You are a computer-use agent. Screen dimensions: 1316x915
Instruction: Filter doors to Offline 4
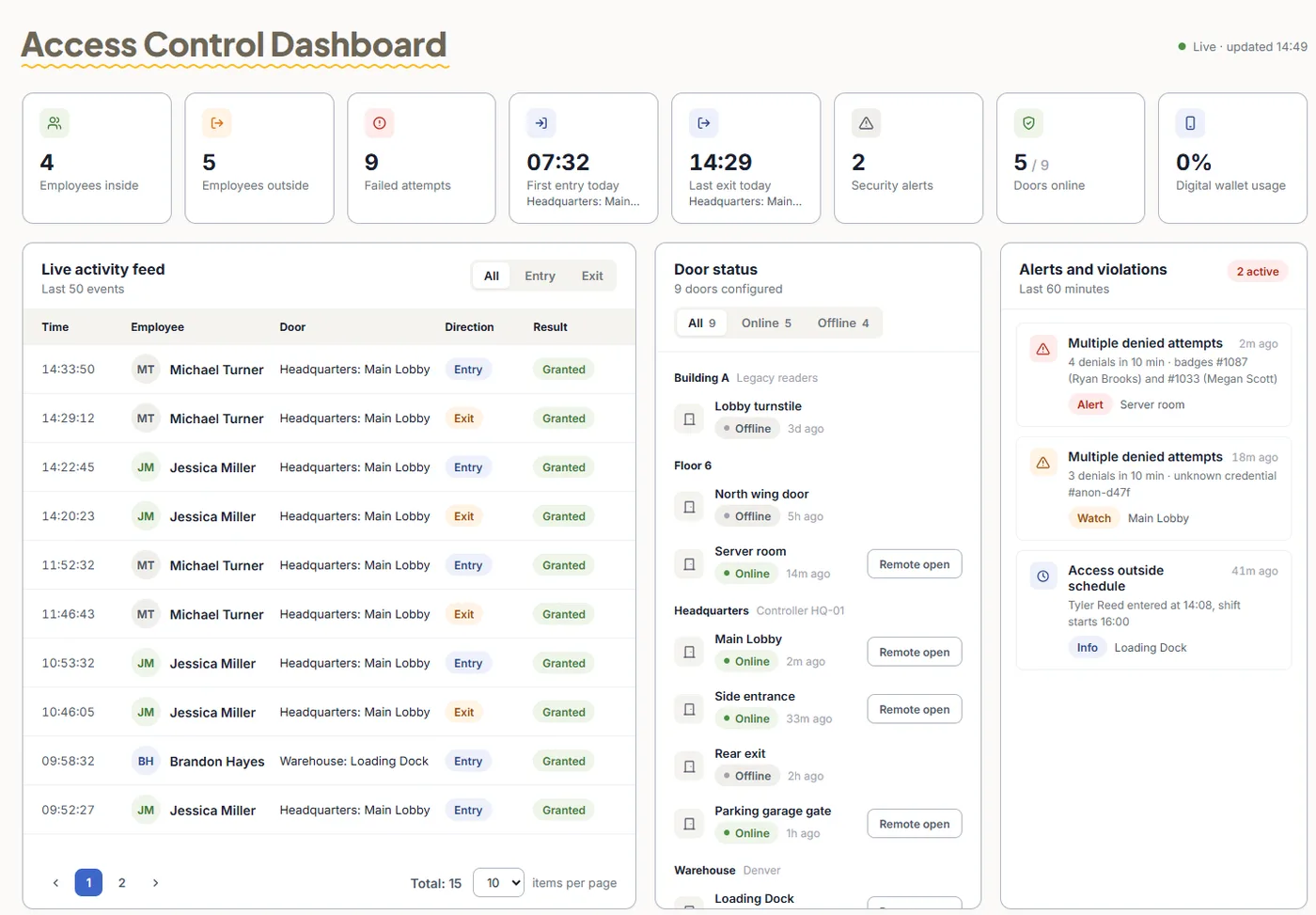[x=843, y=323]
